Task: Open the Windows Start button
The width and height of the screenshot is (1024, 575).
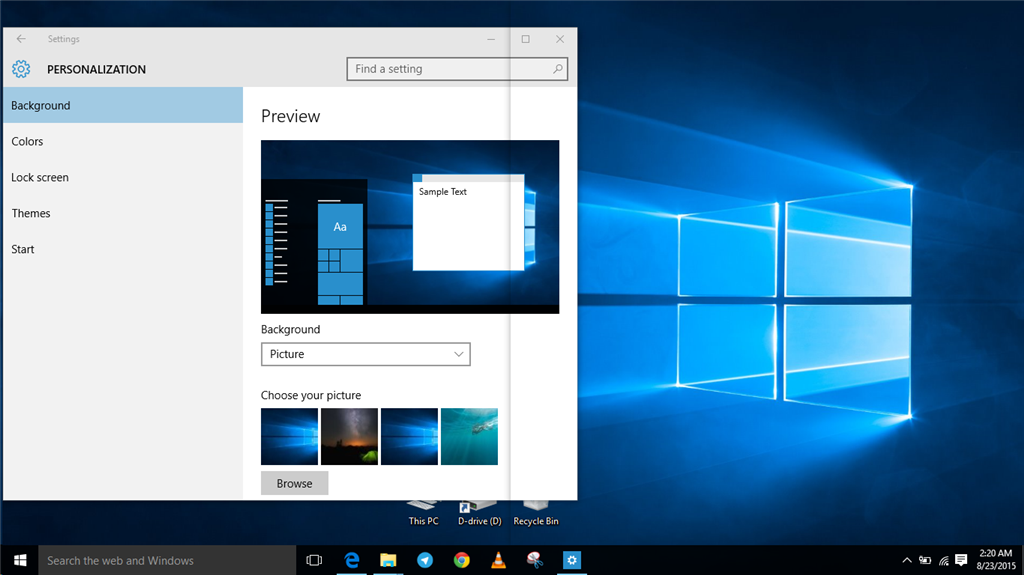Action: click(x=20, y=560)
